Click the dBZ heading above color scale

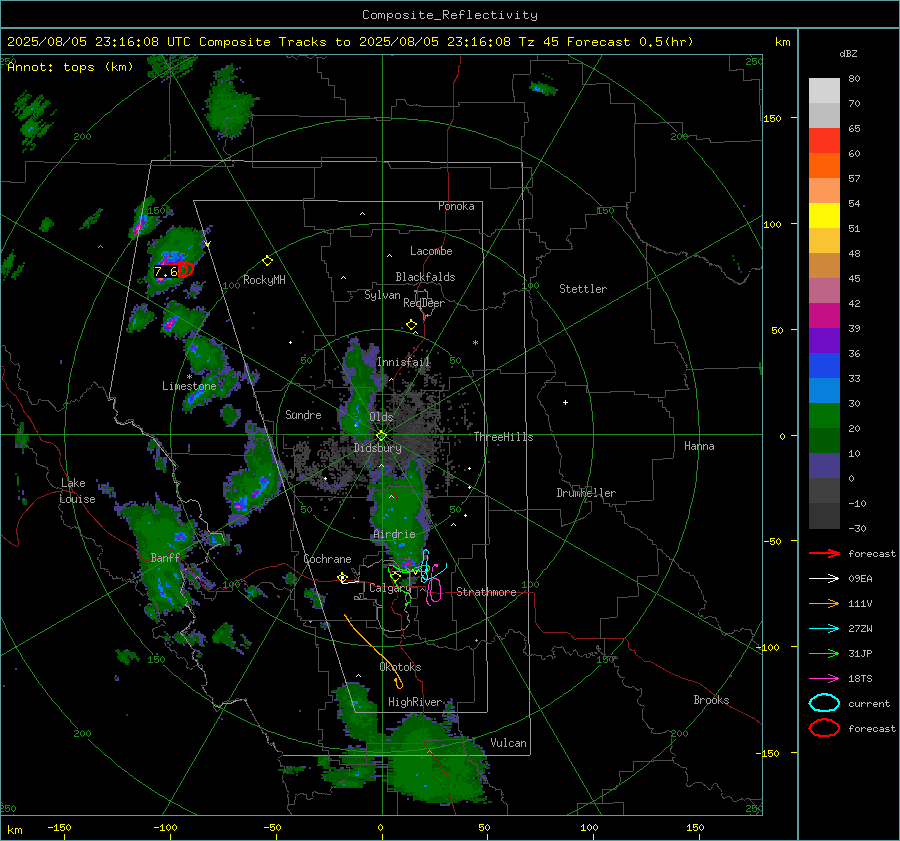pos(848,53)
